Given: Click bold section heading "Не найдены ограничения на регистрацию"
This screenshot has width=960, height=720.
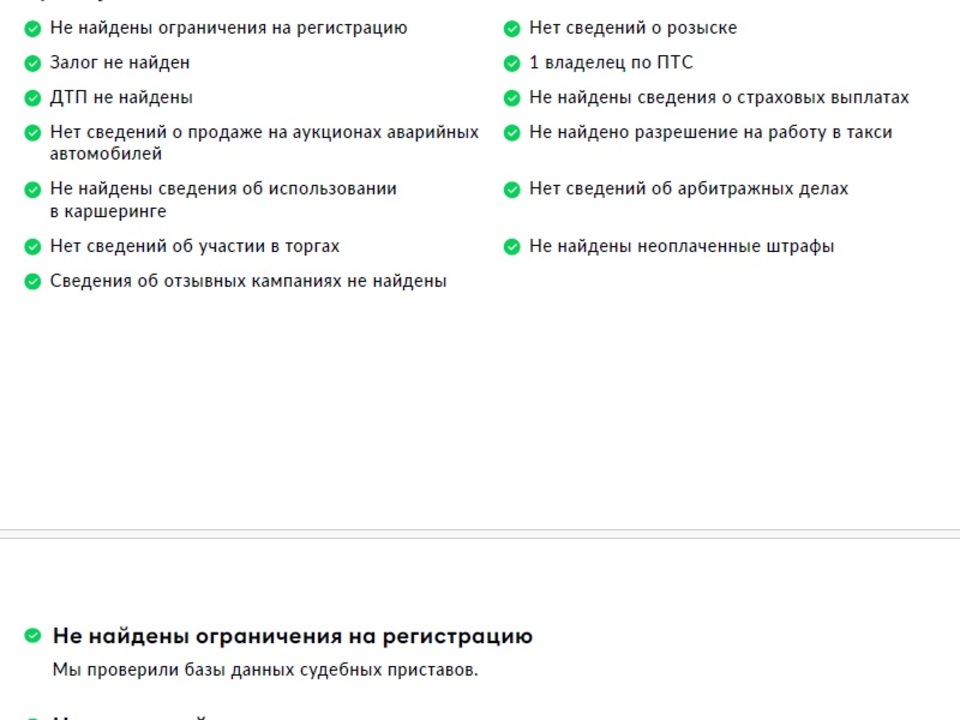Looking at the screenshot, I should click(292, 636).
